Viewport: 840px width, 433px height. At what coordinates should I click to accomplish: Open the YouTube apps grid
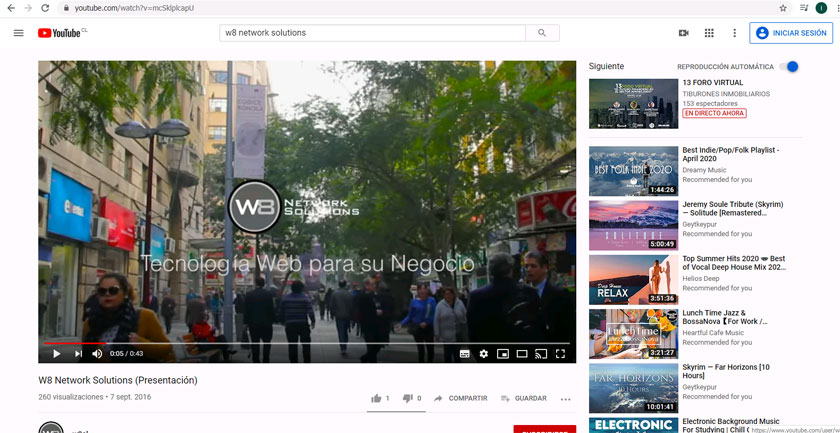coord(709,33)
